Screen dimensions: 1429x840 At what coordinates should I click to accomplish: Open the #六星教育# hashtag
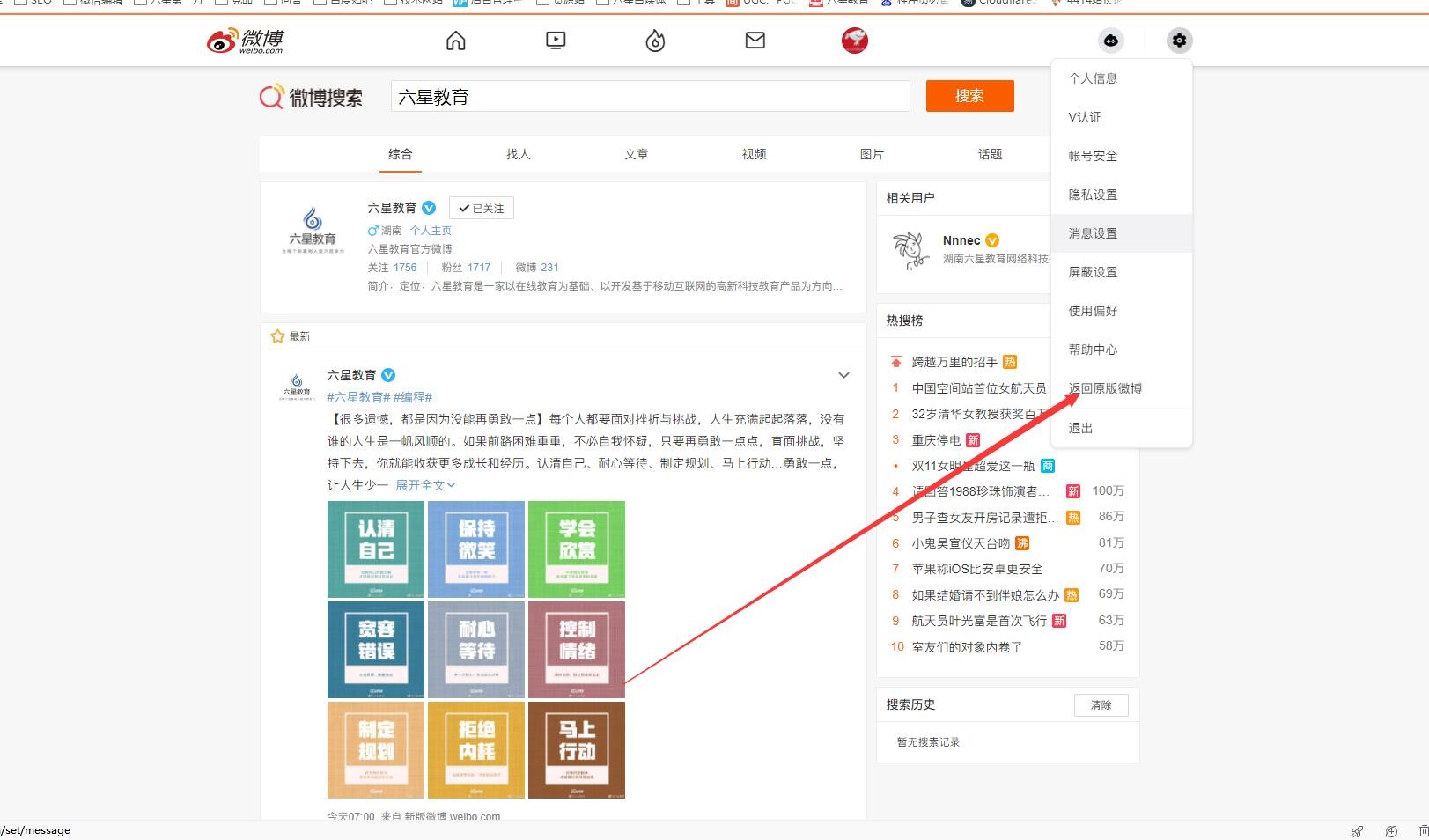[x=358, y=397]
